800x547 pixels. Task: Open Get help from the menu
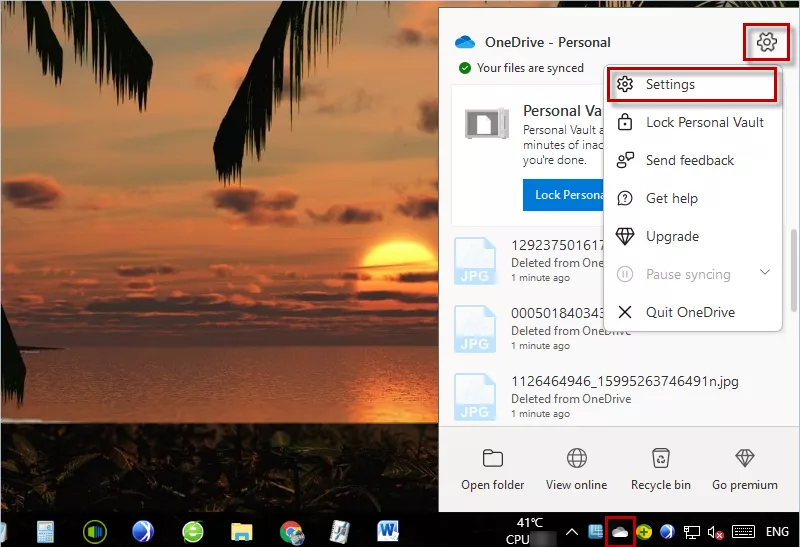[671, 199]
